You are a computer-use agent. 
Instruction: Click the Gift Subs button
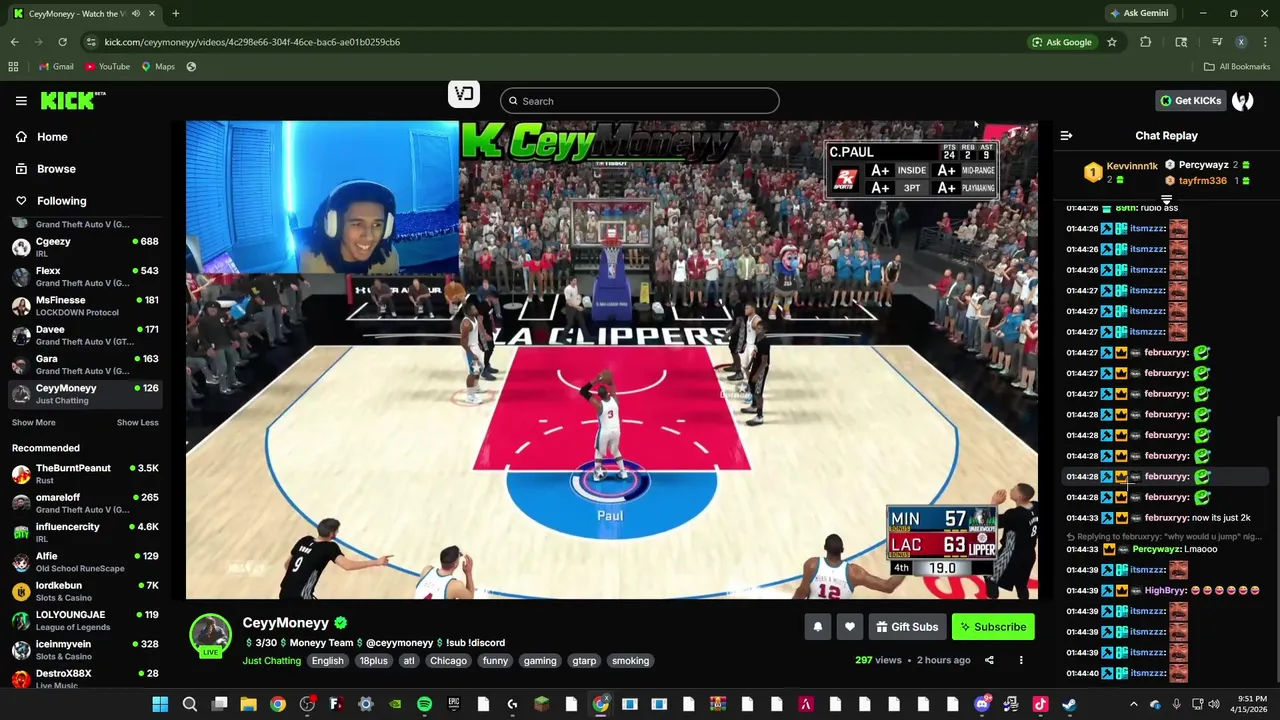tap(907, 627)
